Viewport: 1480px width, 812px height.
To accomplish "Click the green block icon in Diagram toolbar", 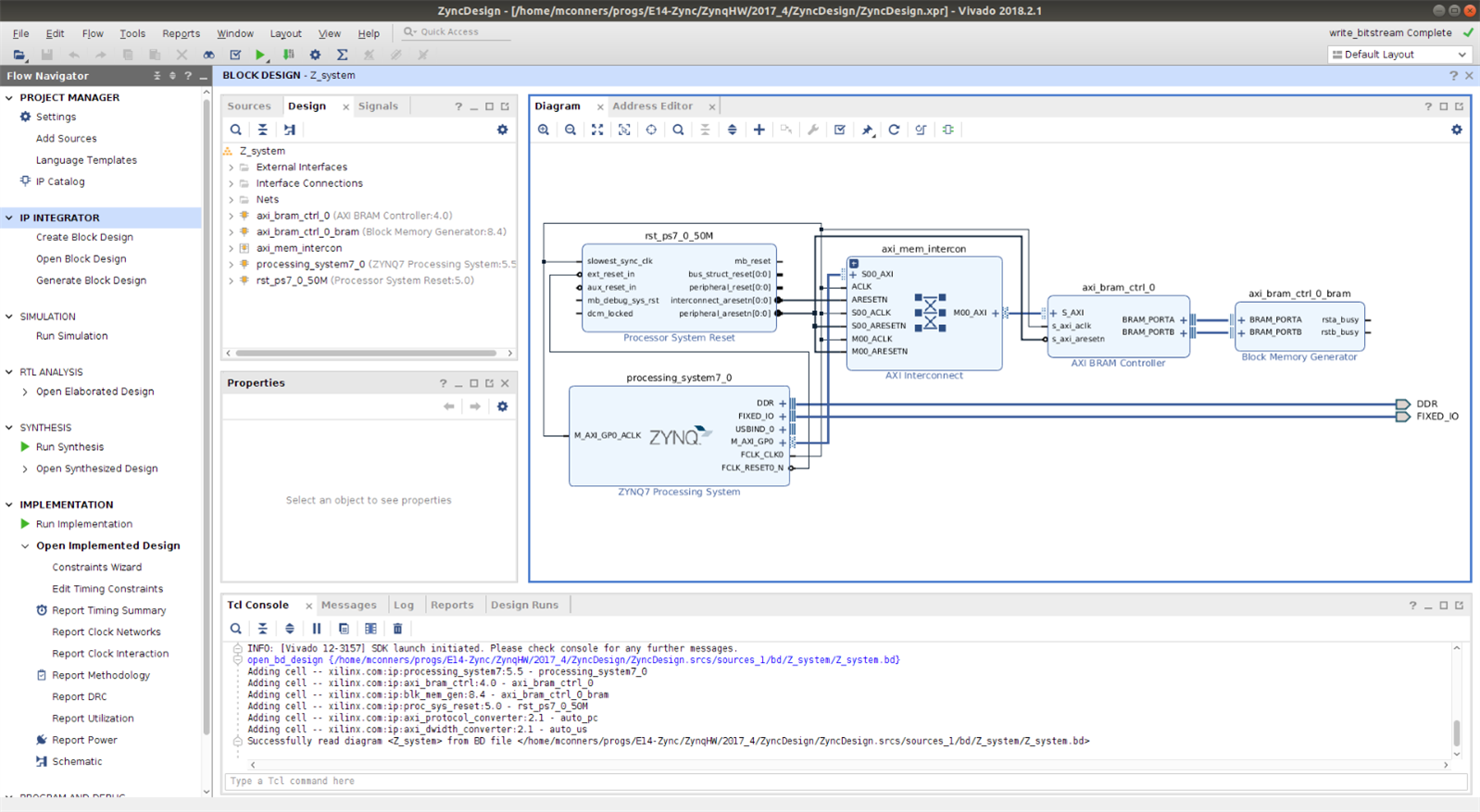I will point(948,130).
